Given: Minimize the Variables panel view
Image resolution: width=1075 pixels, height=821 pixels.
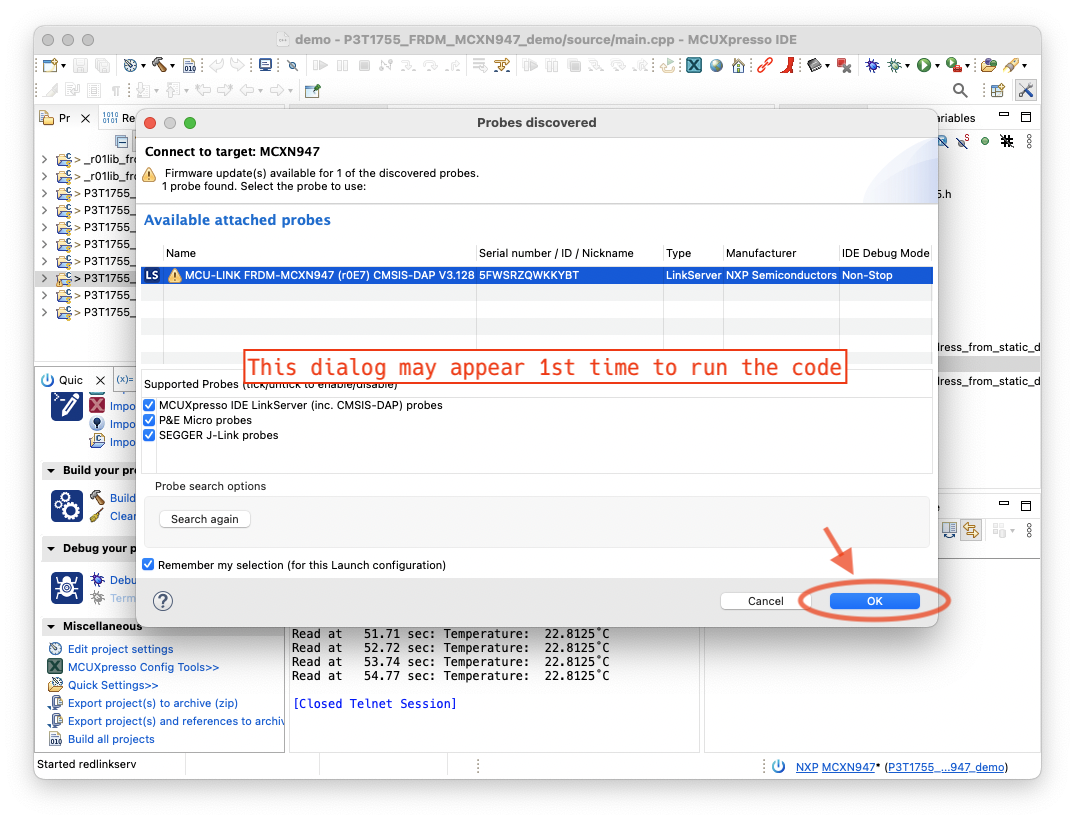Looking at the screenshot, I should pos(1004,115).
